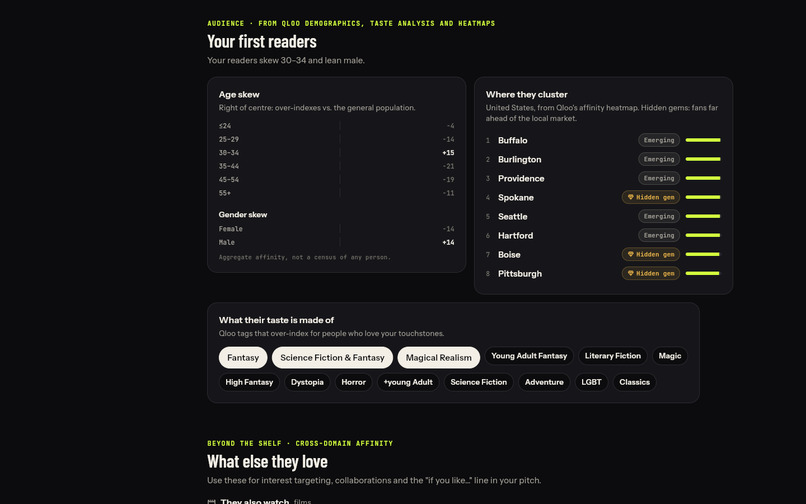
Task: Click the Hidden gem badge for Boise
Action: click(651, 255)
